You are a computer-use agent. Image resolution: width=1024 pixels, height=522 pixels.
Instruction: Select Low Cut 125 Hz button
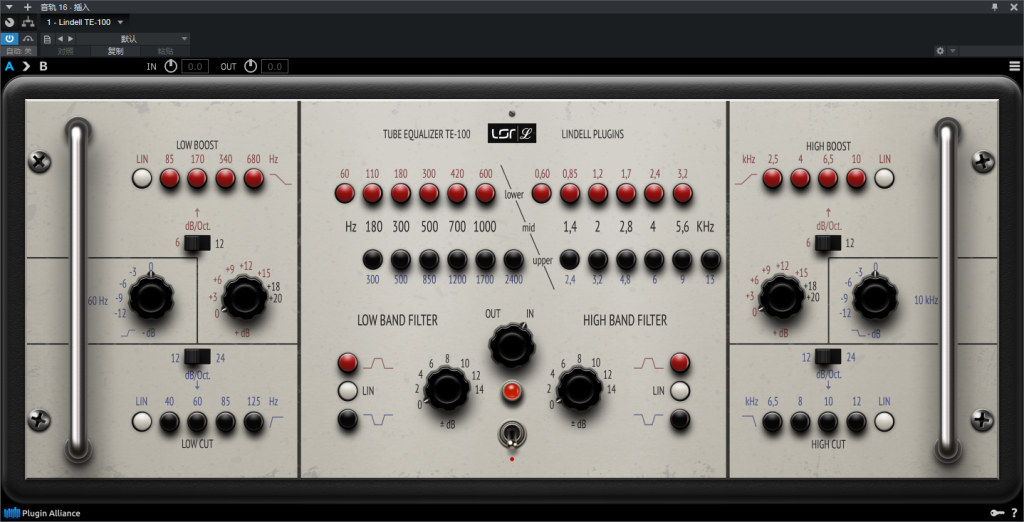[253, 421]
